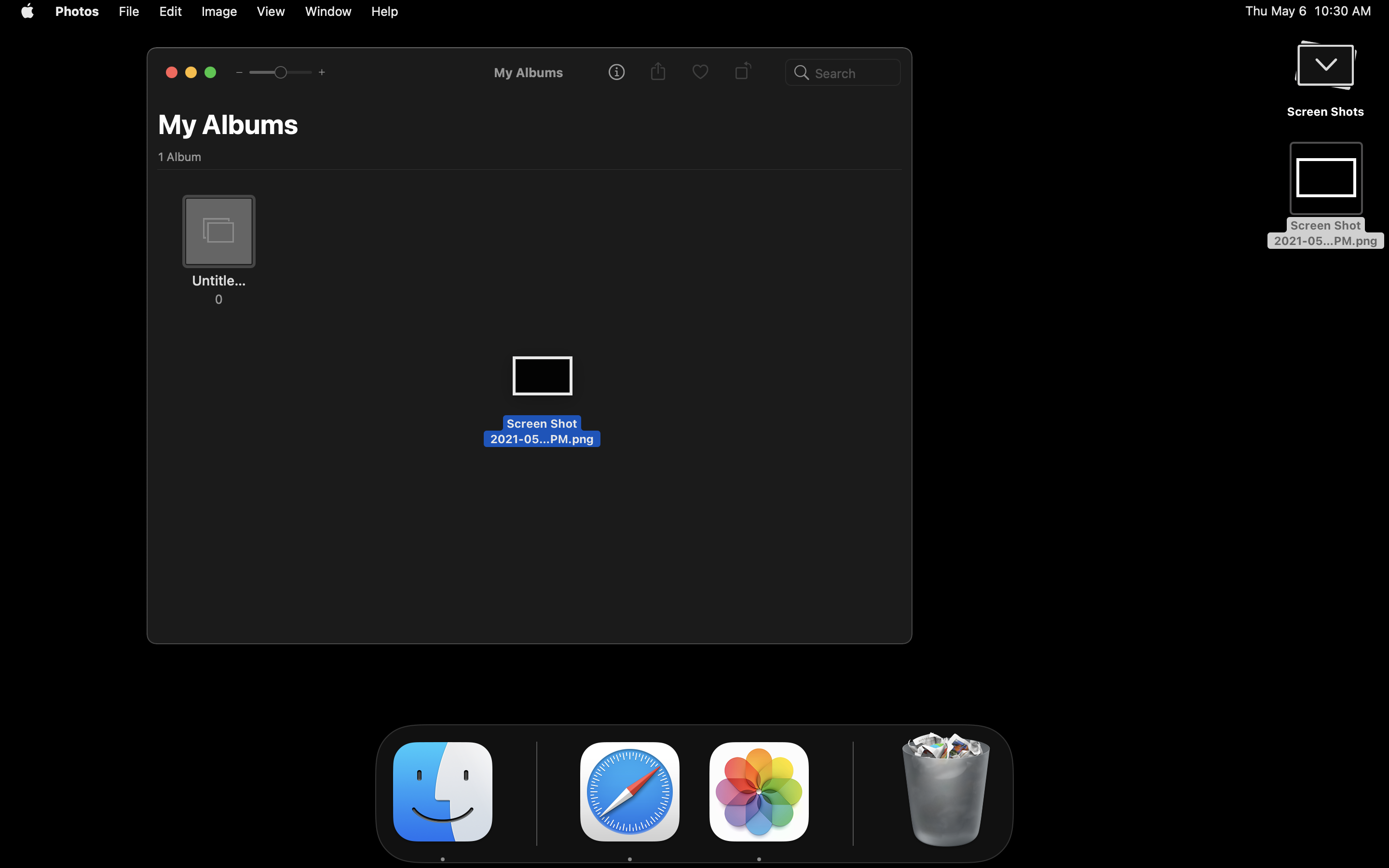Open the Trash in the Dock
1389x868 pixels.
click(x=945, y=789)
